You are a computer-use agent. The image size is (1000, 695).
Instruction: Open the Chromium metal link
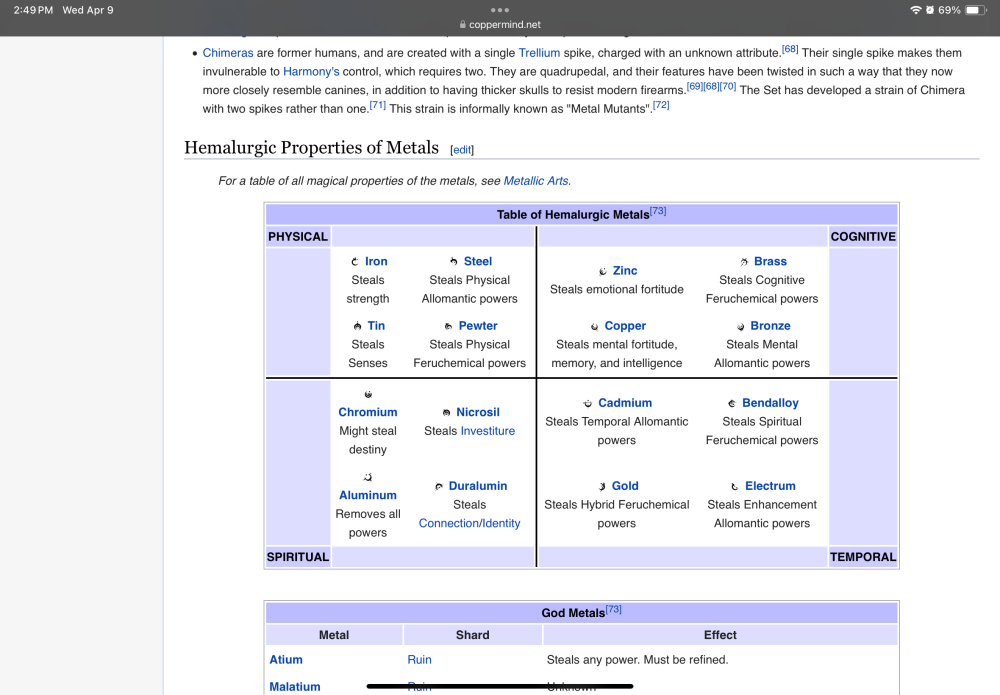tap(368, 413)
